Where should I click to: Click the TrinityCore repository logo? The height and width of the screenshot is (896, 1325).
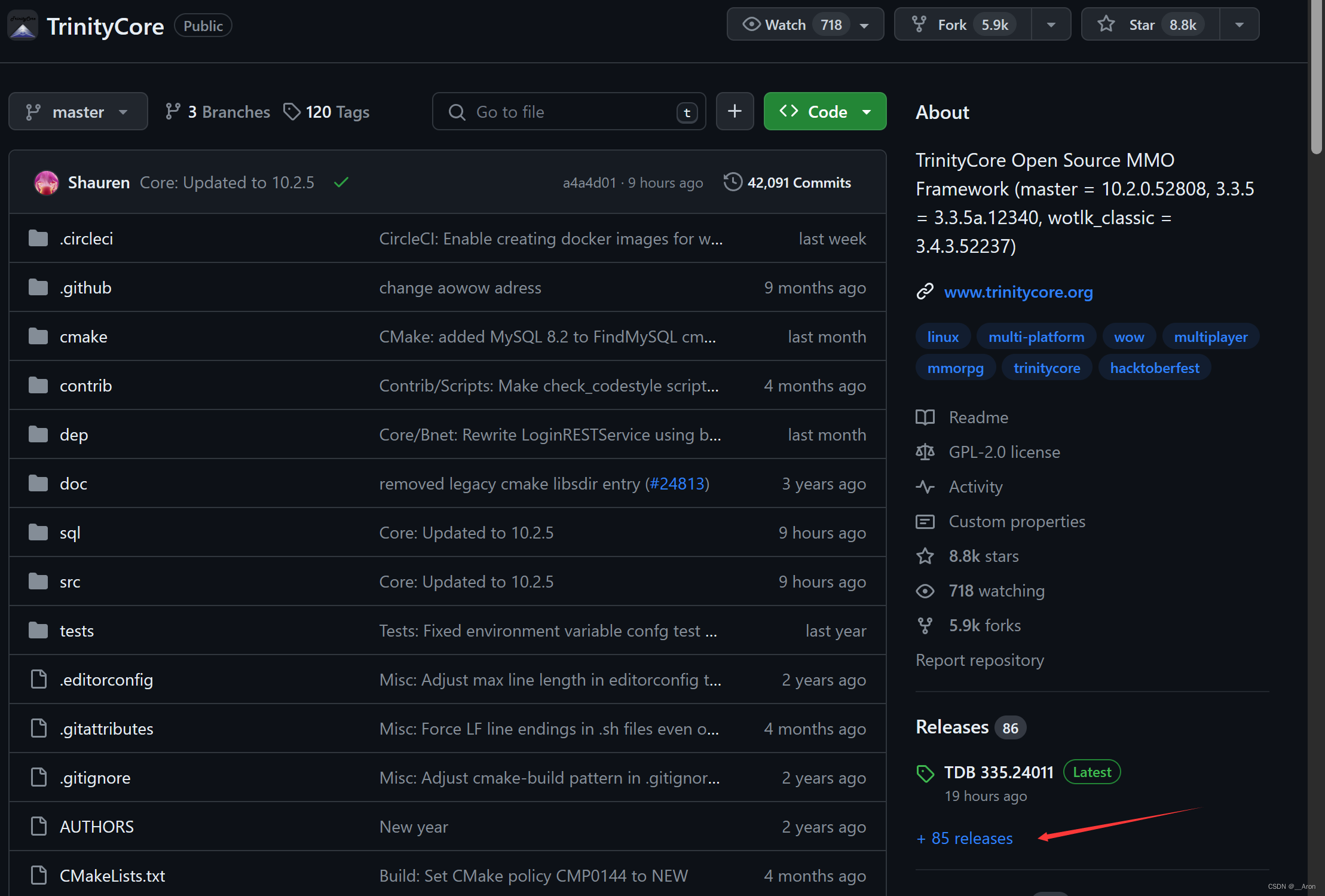[x=23, y=26]
